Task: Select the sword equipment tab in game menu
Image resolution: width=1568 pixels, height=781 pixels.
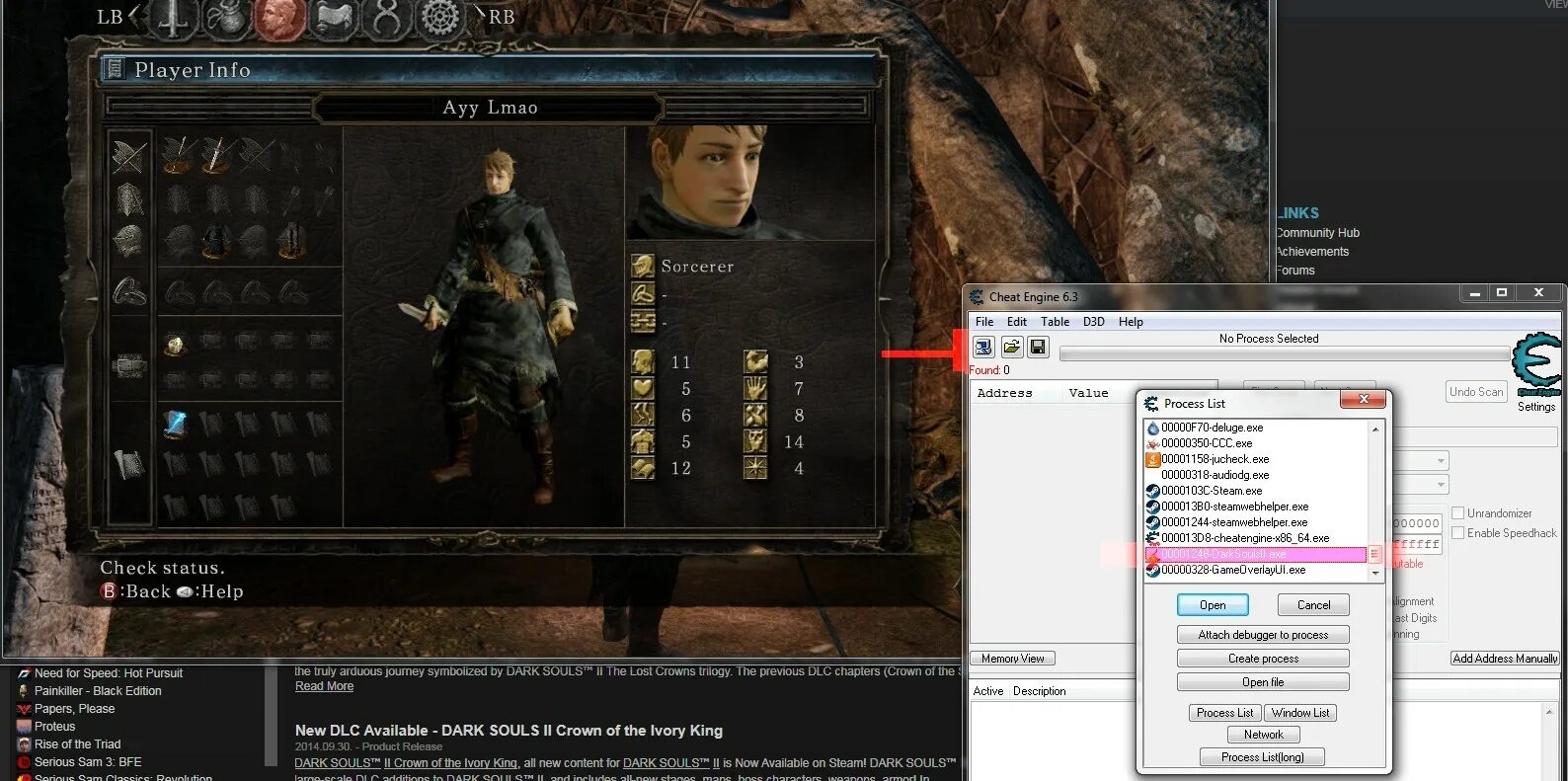Action: (x=174, y=18)
